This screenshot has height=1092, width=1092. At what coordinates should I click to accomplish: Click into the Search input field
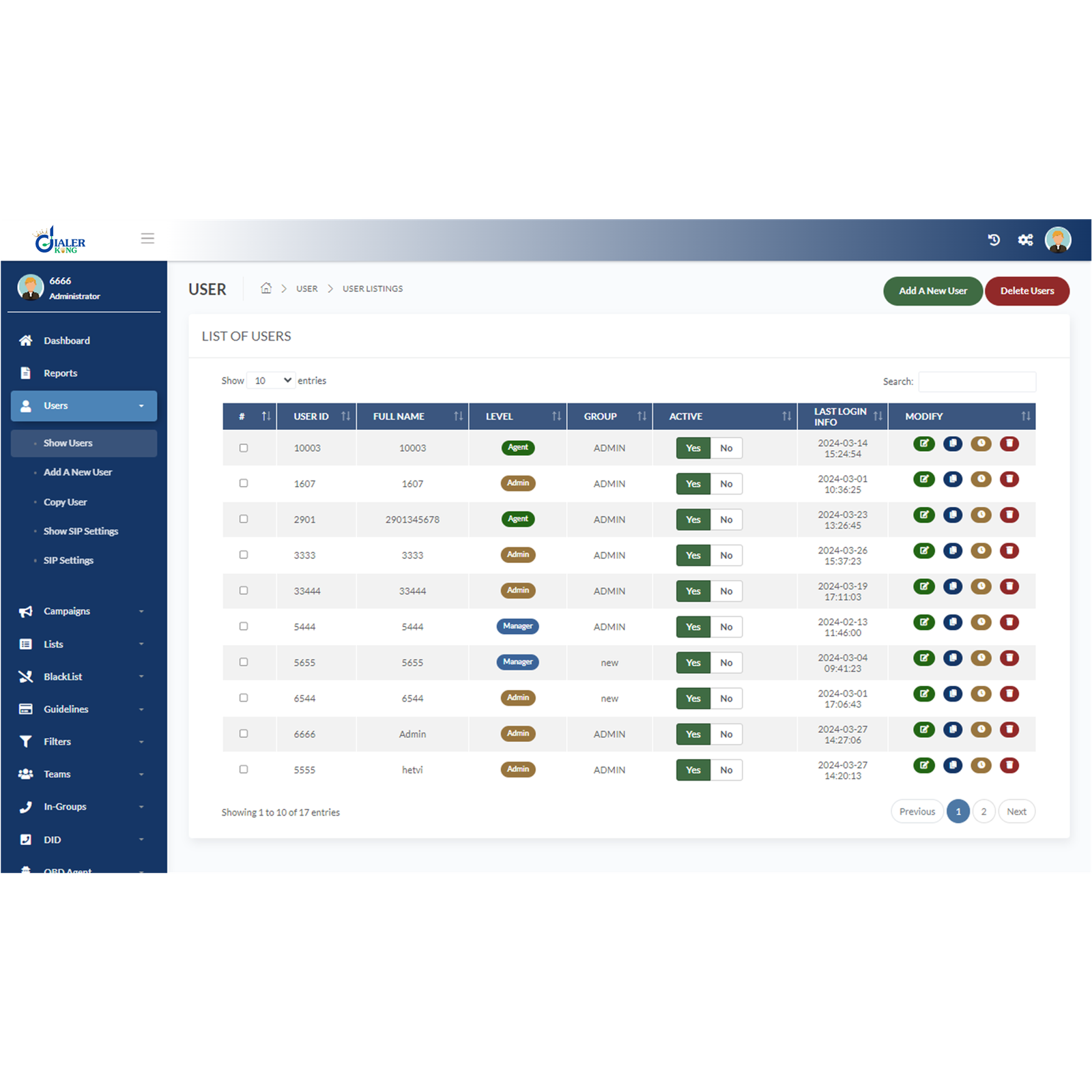point(977,382)
